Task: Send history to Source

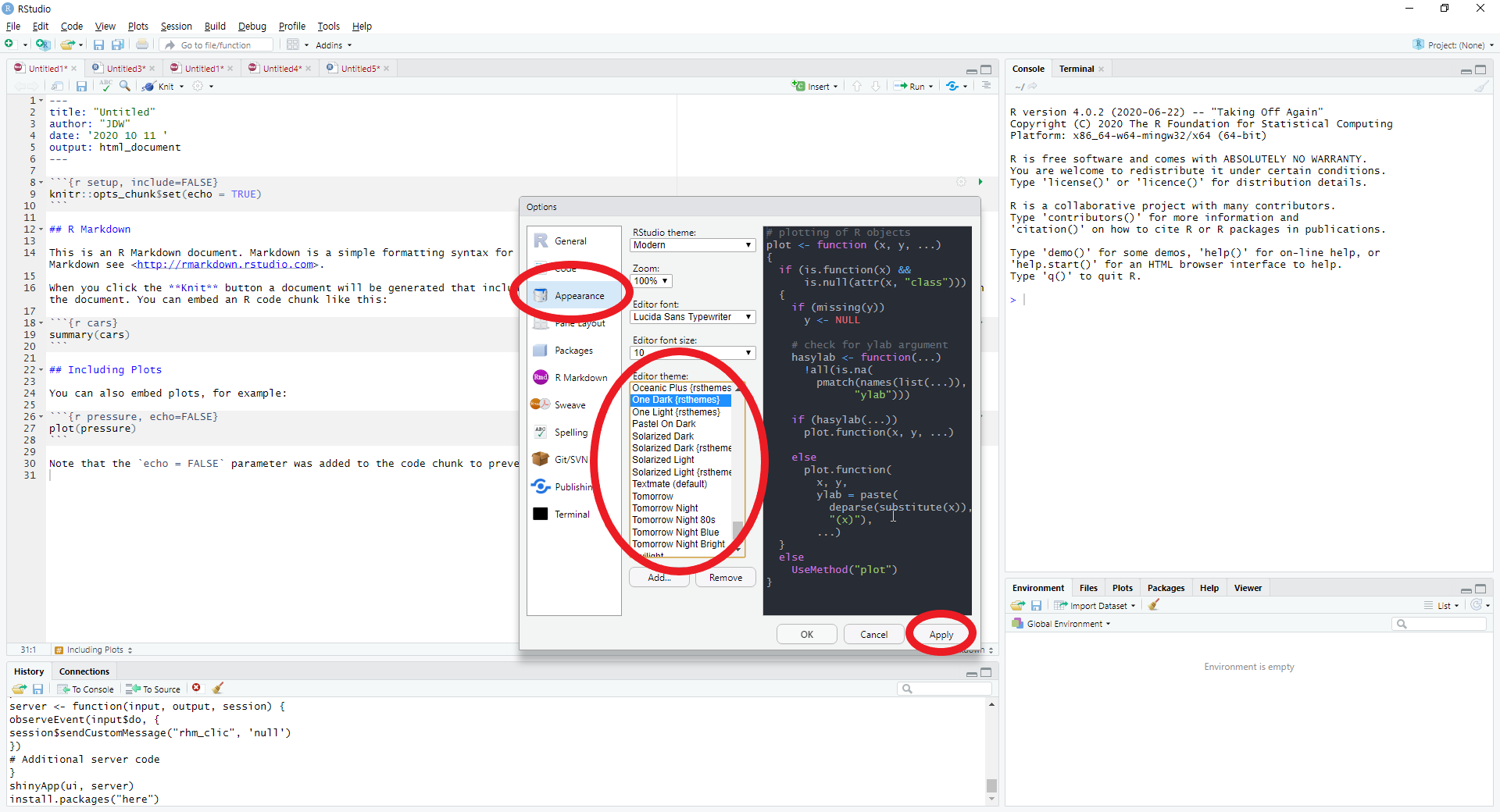Action: tap(153, 689)
